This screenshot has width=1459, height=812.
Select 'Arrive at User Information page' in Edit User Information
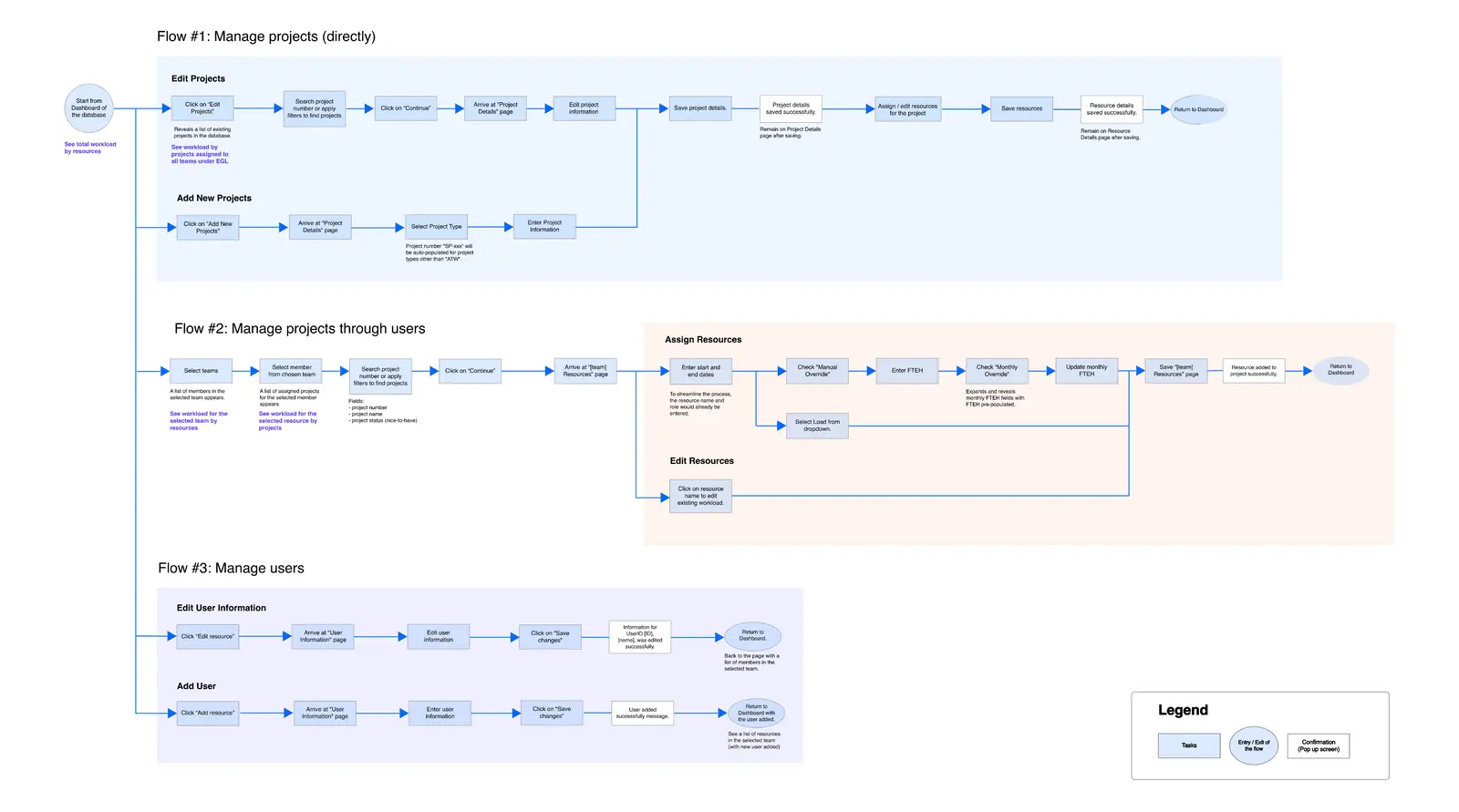click(x=324, y=636)
